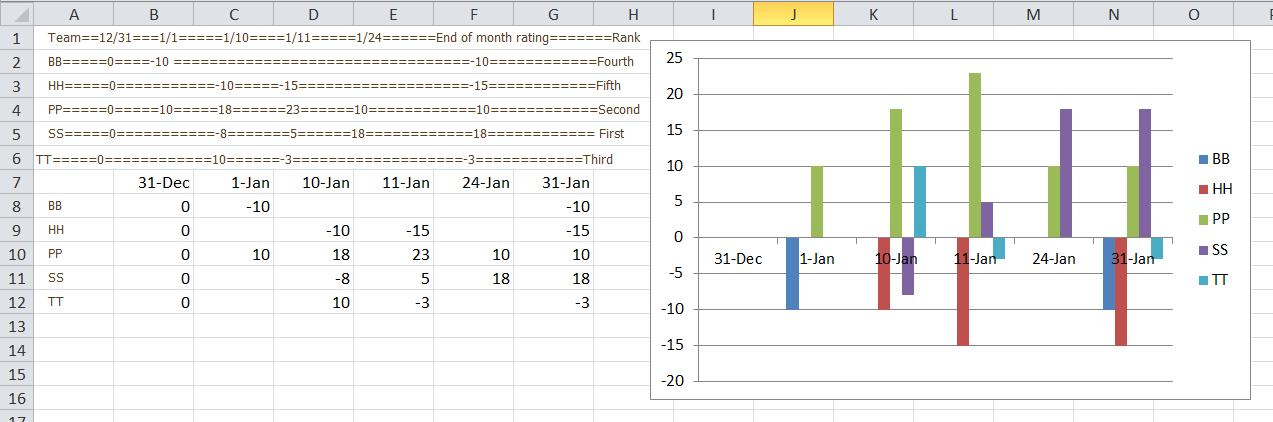Select cell with 31-Dec date header
This screenshot has height=422, width=1273.
point(153,182)
